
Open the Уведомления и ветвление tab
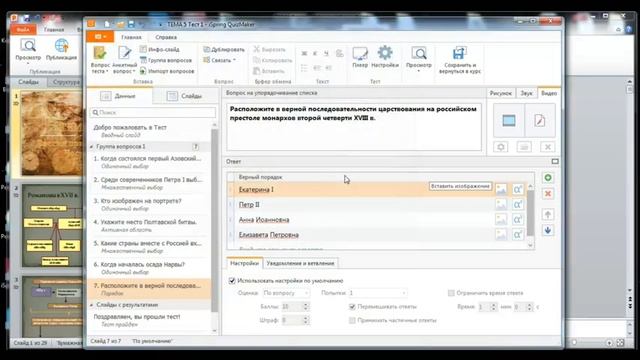(300, 263)
